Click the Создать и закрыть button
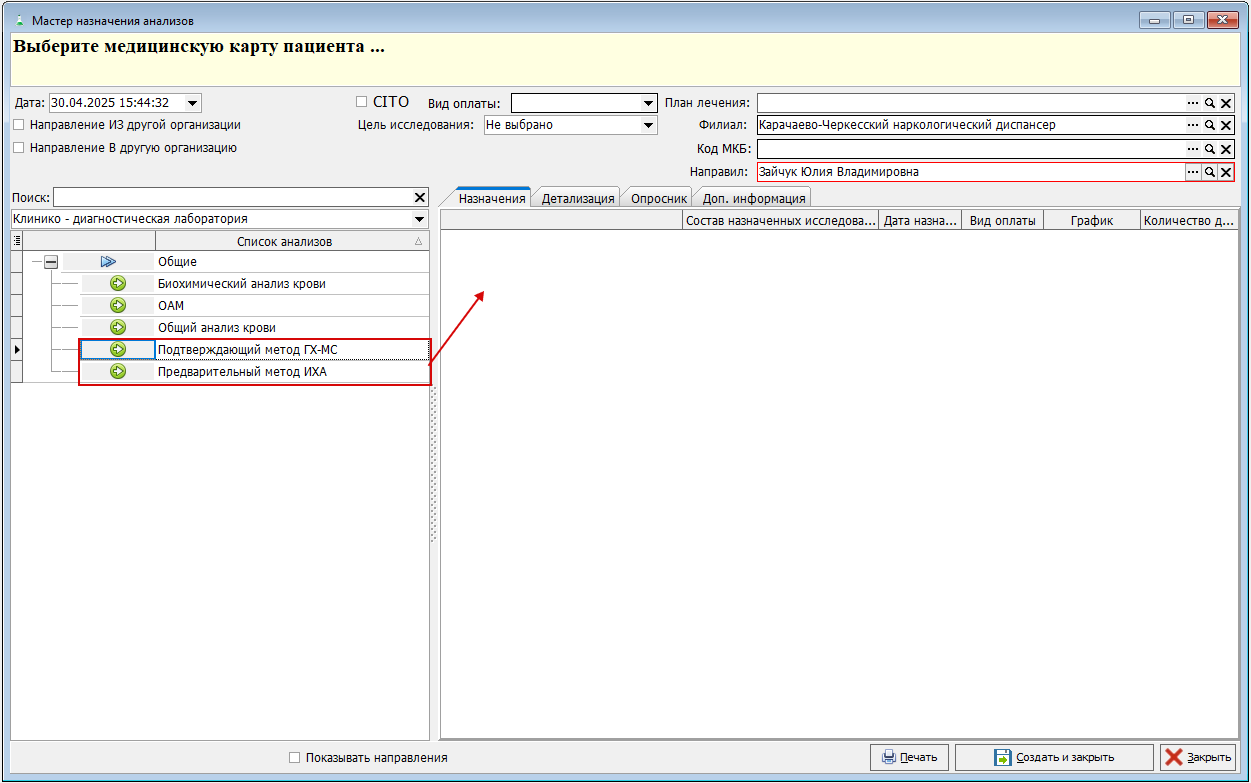Viewport: 1251px width, 783px height. point(1054,757)
